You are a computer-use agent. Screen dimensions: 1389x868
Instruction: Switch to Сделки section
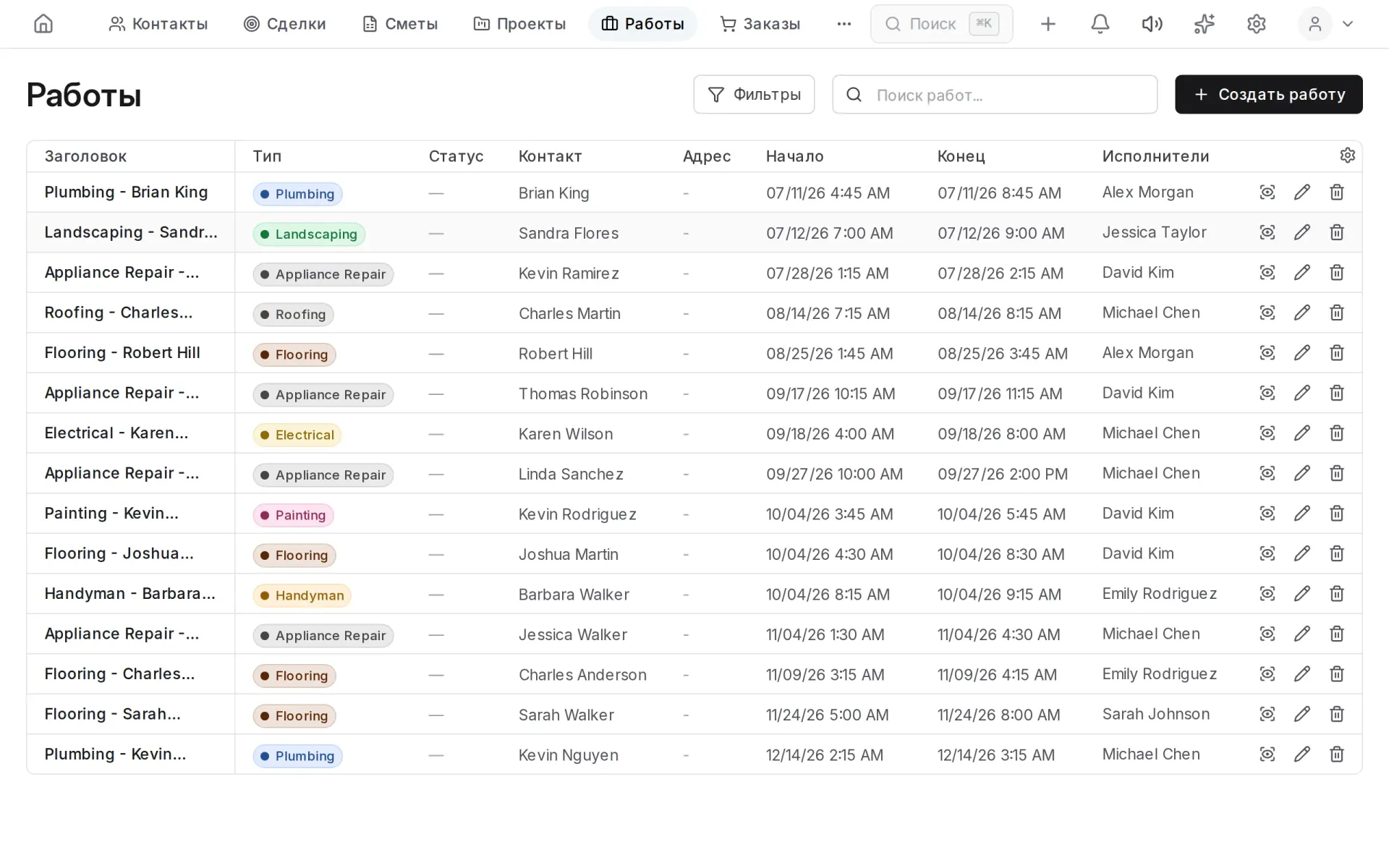coord(284,24)
